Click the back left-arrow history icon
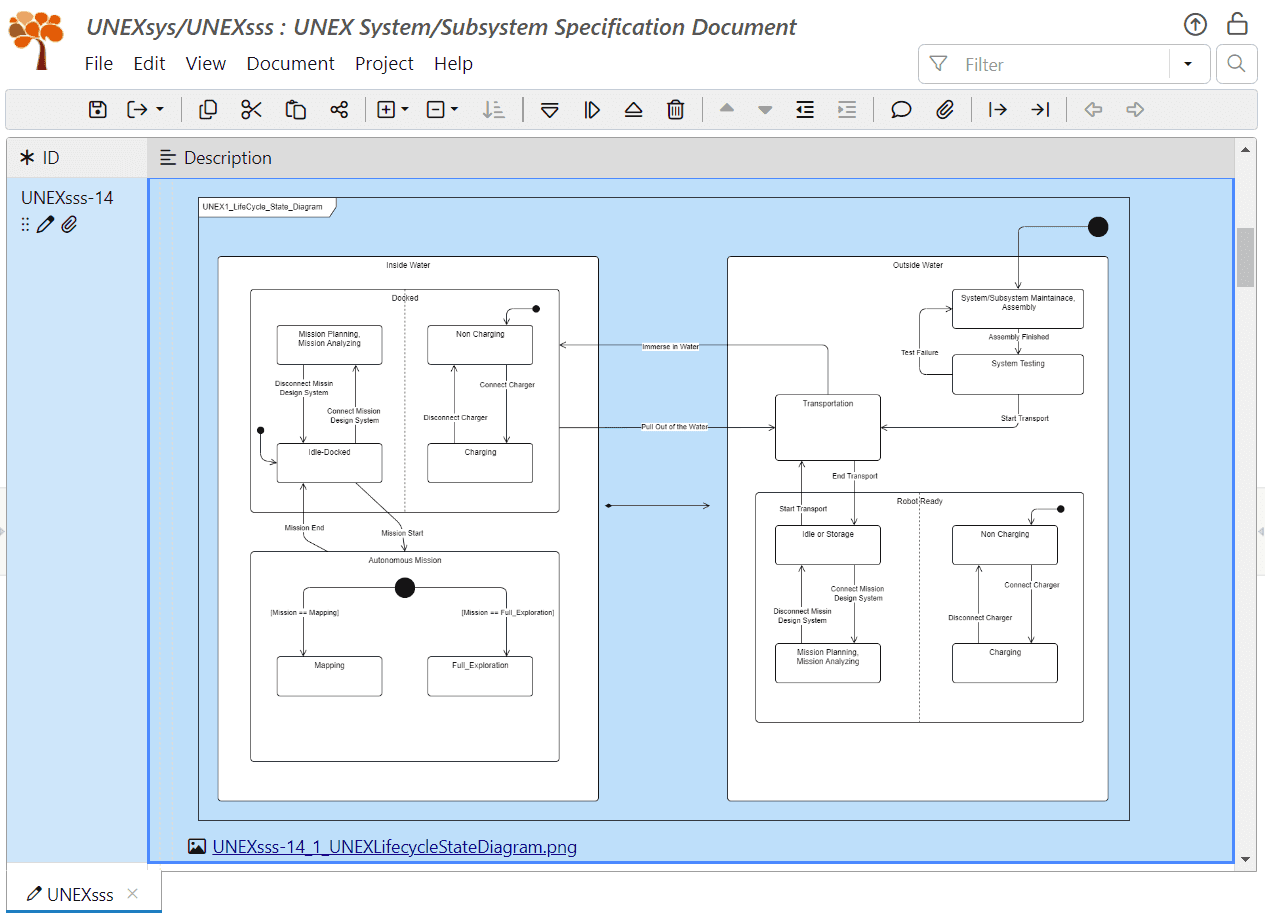The width and height of the screenshot is (1267, 913). click(1093, 110)
